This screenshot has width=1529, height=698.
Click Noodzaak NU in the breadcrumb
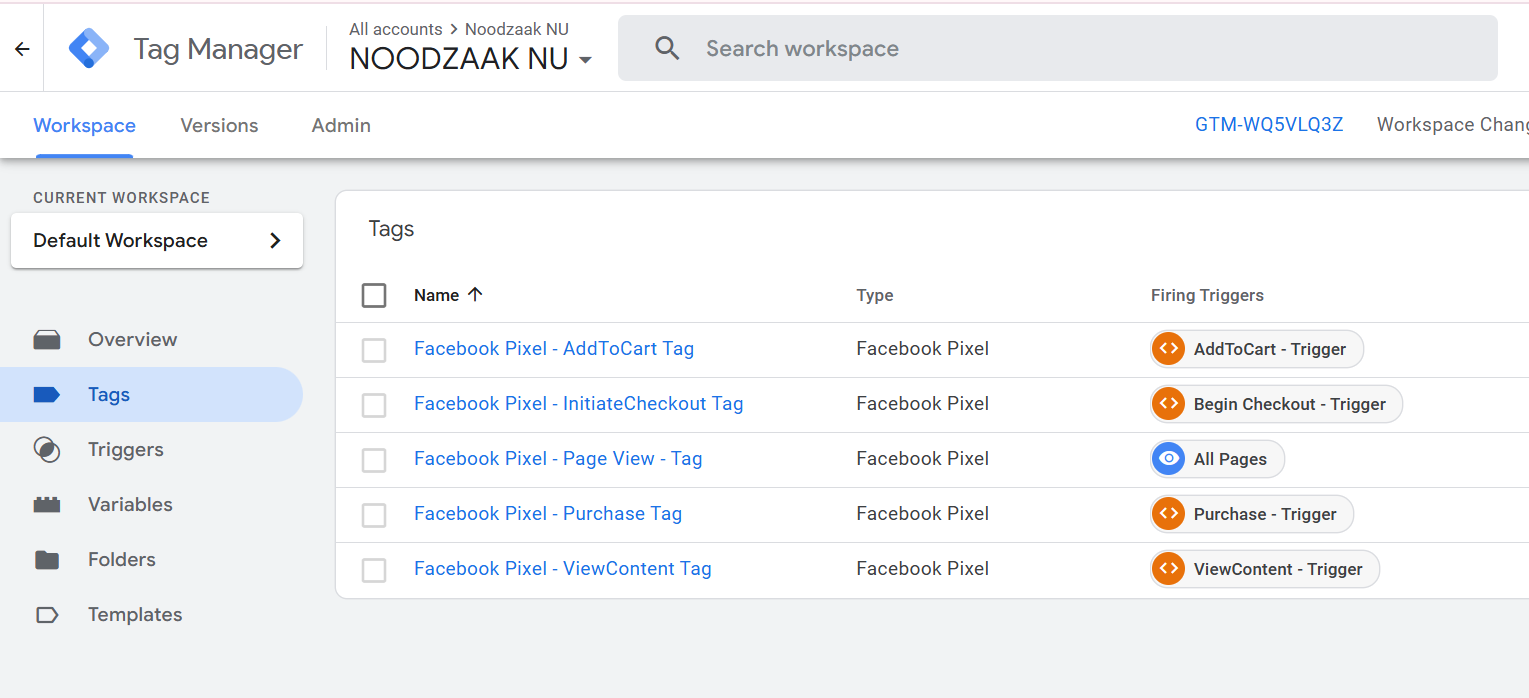coord(517,29)
